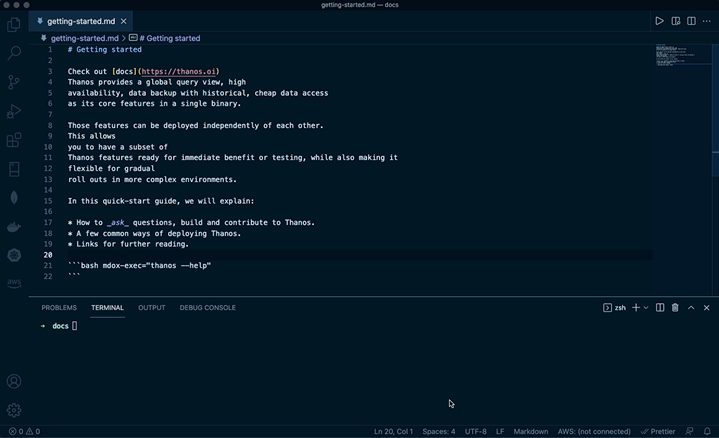Image resolution: width=719 pixels, height=438 pixels.
Task: Add a new terminal with plus icon
Action: click(636, 308)
